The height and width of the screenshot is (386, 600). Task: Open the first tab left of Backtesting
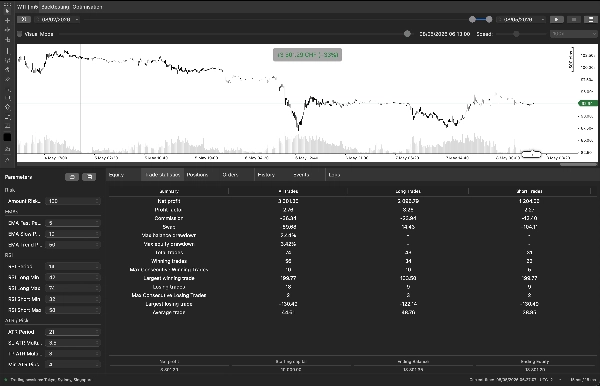27,7
